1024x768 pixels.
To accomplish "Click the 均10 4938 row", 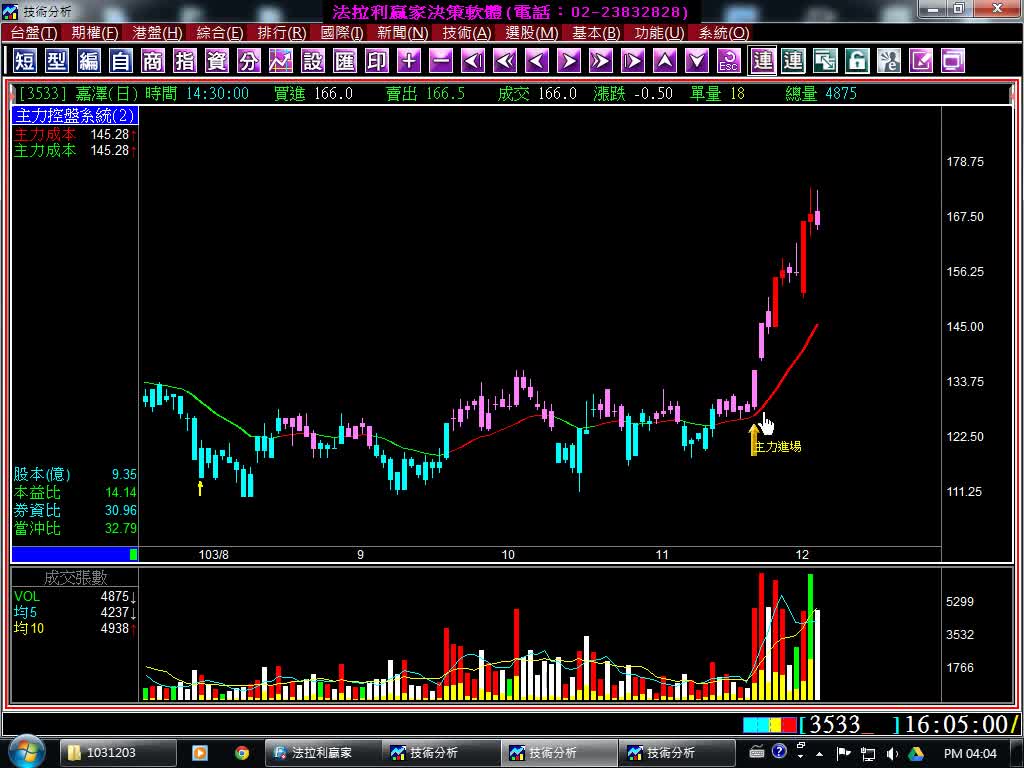I will 74,628.
